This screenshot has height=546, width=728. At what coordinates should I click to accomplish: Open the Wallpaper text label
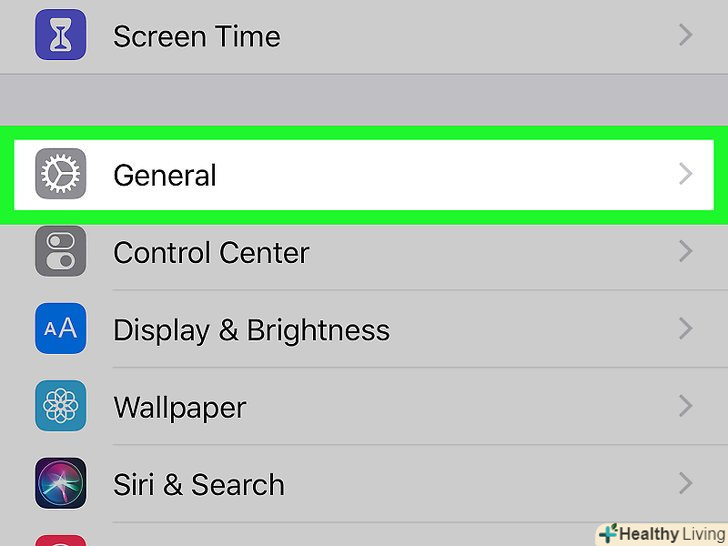click(x=180, y=407)
